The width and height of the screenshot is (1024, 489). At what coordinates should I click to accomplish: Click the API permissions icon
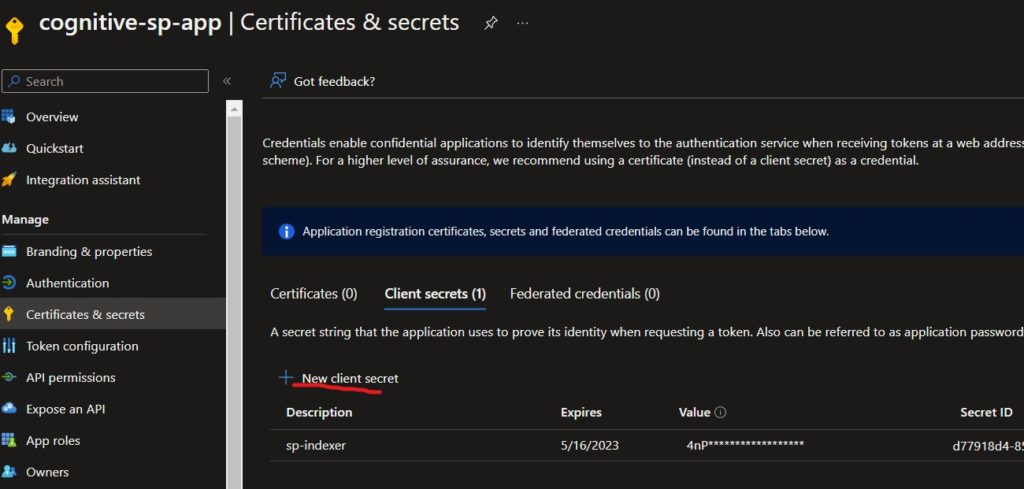point(8,377)
